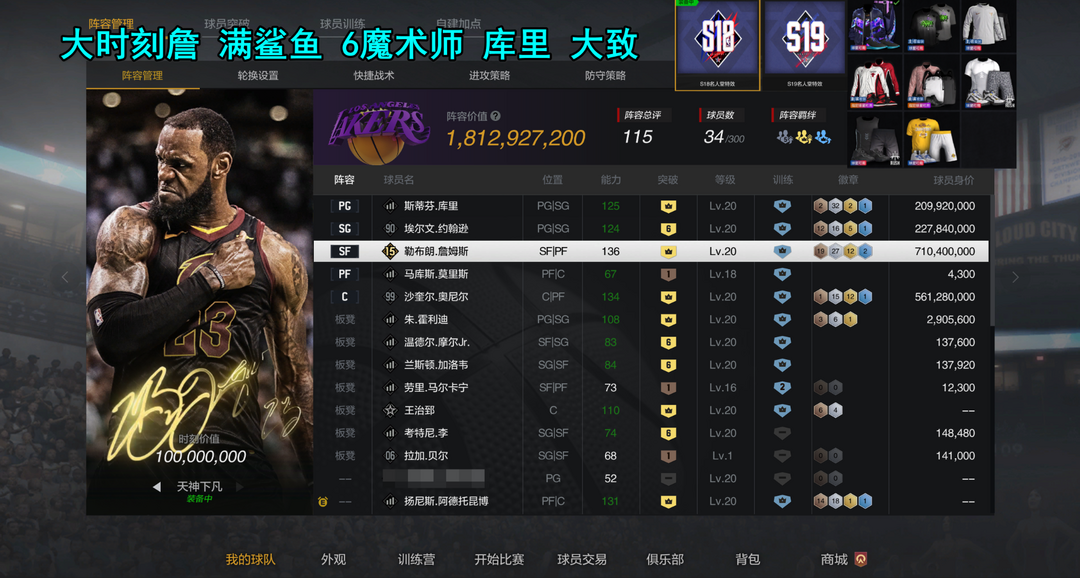This screenshot has height=578, width=1080.
Task: Select the yellow Lakers jersey outfit thumbnail
Action: click(x=932, y=140)
